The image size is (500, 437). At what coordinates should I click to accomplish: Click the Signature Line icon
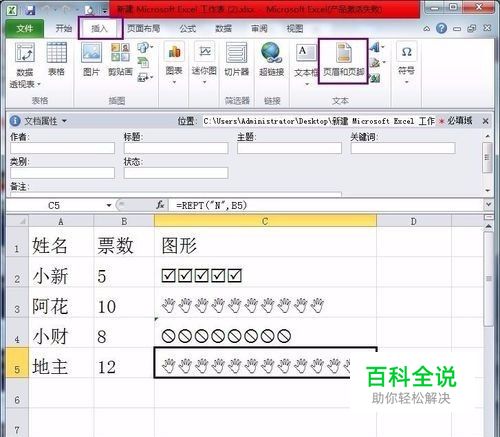pyautogui.click(x=377, y=62)
